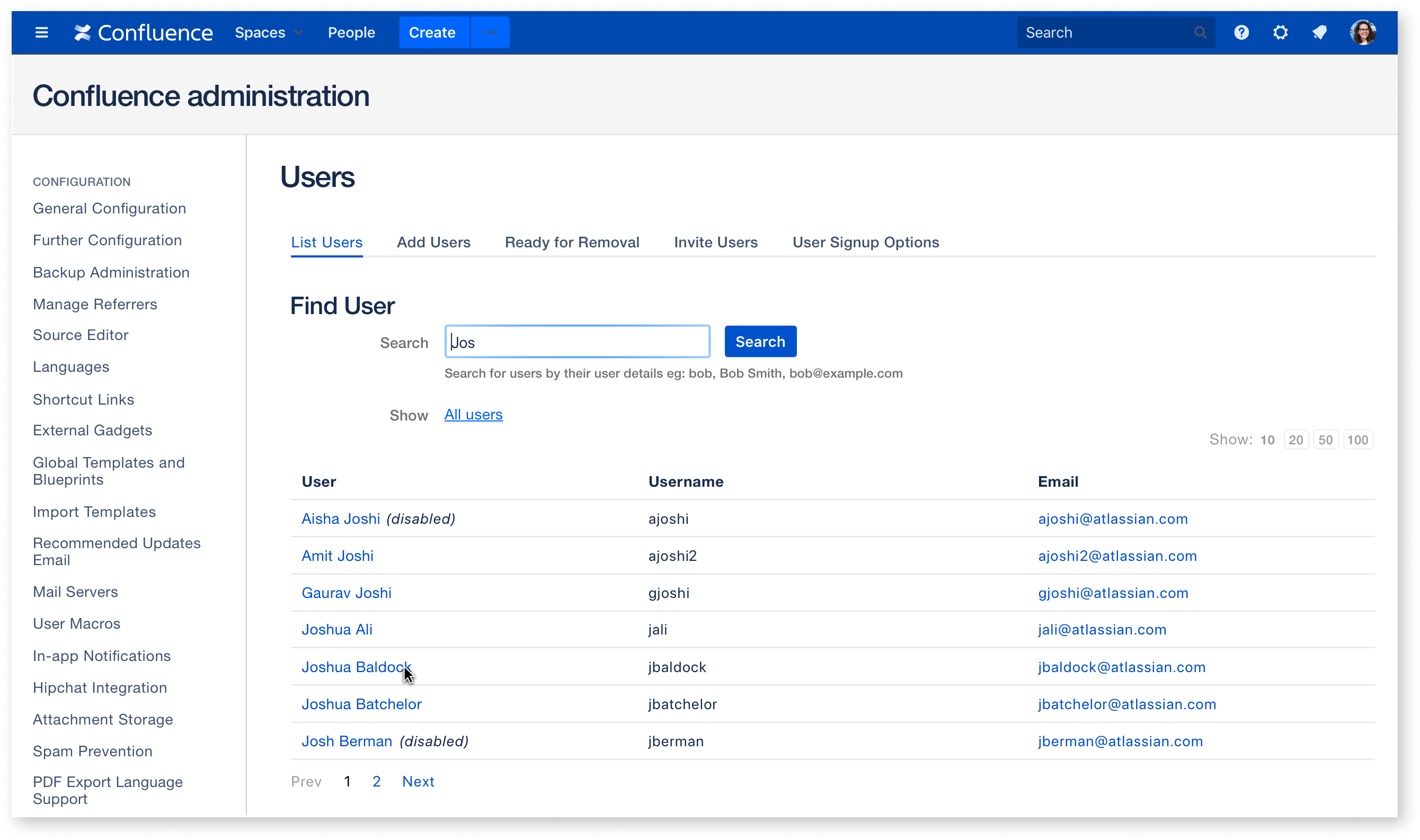The image size is (1420, 840).
Task: Click the Next pagination link
Action: pos(418,781)
